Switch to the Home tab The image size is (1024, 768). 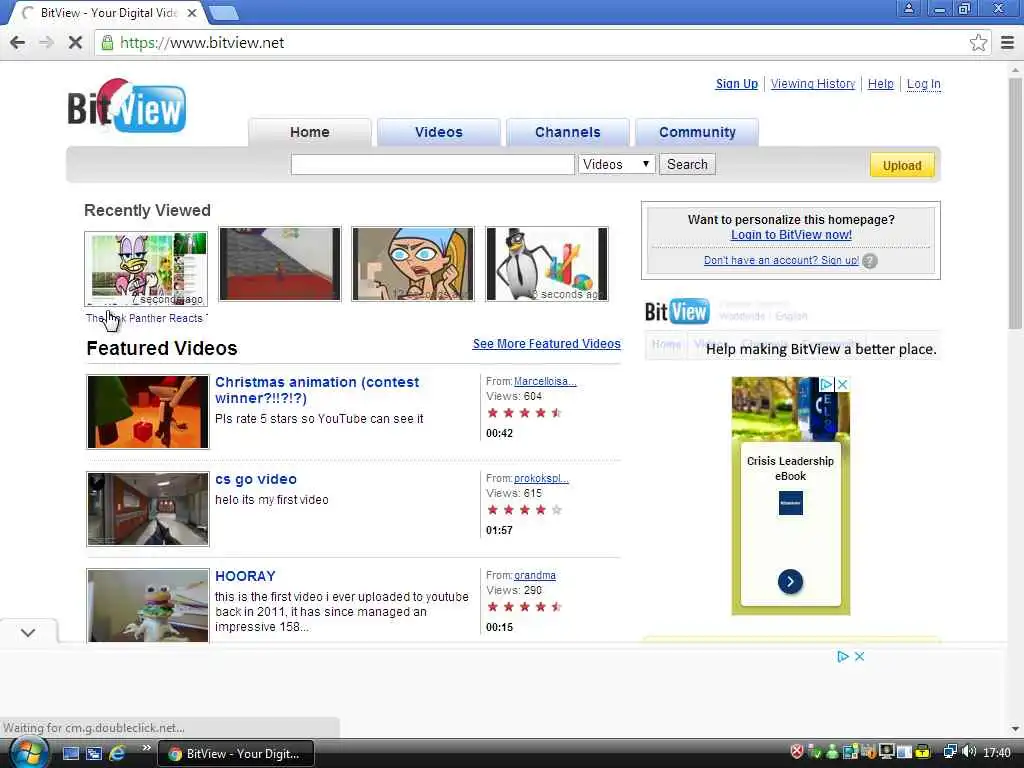pyautogui.click(x=310, y=132)
